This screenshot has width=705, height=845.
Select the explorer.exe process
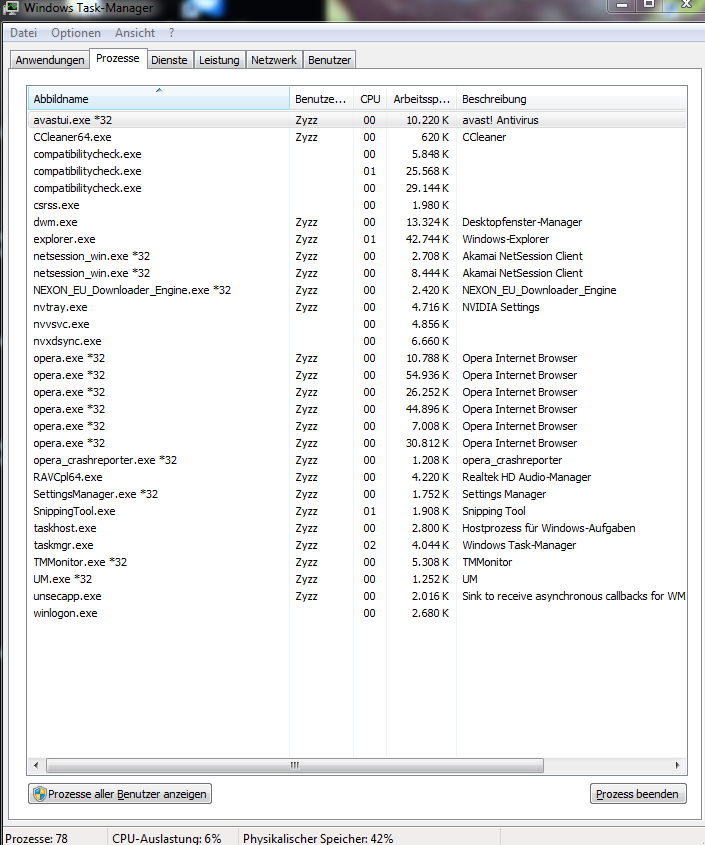[357, 239]
